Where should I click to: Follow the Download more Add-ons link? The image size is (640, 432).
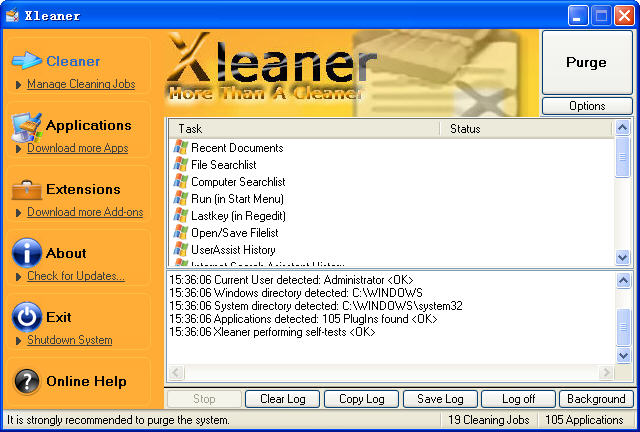click(85, 212)
